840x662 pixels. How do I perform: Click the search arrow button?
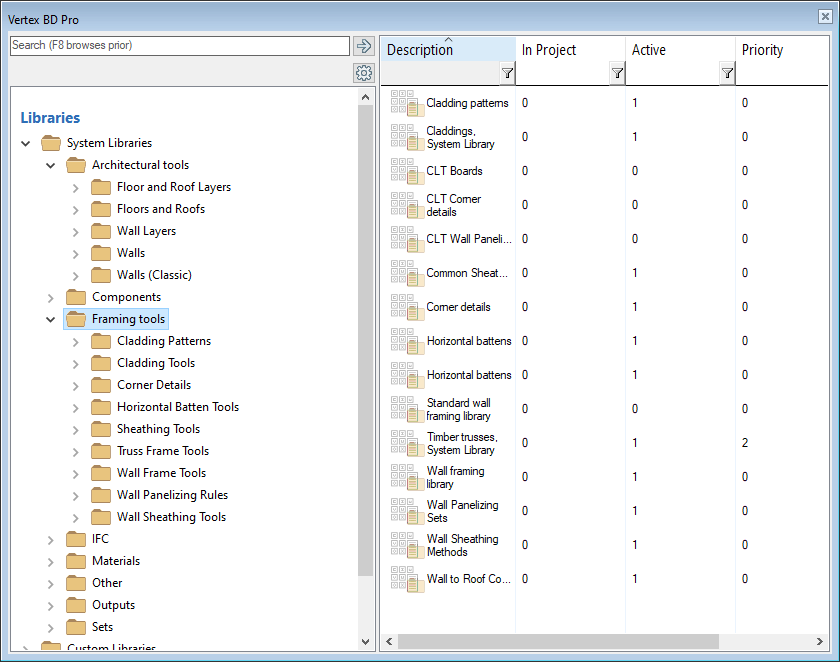[363, 46]
